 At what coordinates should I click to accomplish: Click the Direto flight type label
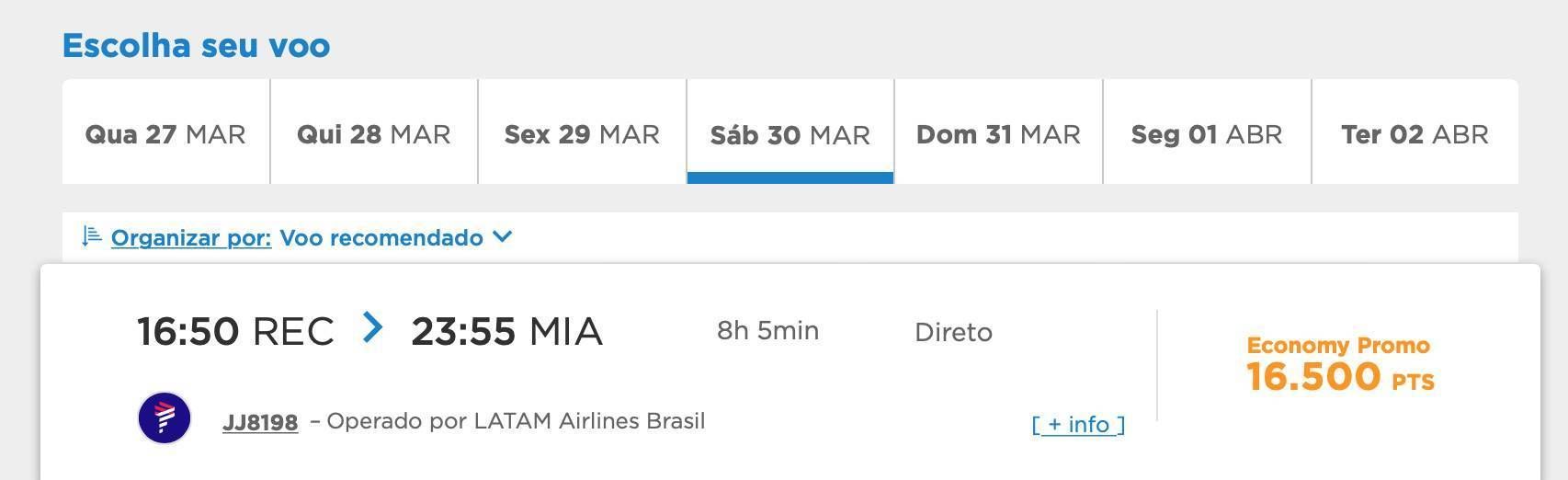coord(953,332)
